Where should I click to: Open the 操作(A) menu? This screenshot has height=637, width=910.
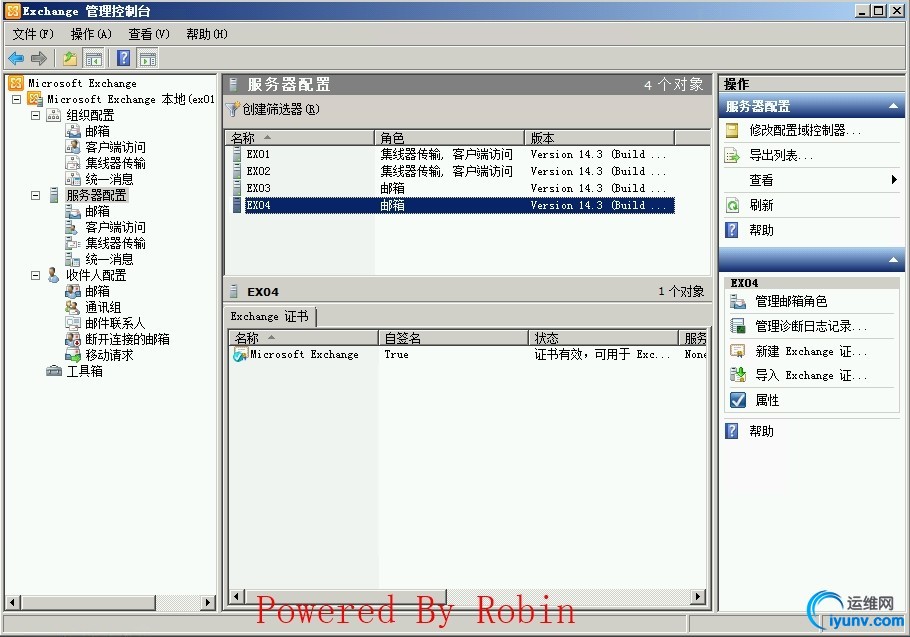pyautogui.click(x=91, y=34)
